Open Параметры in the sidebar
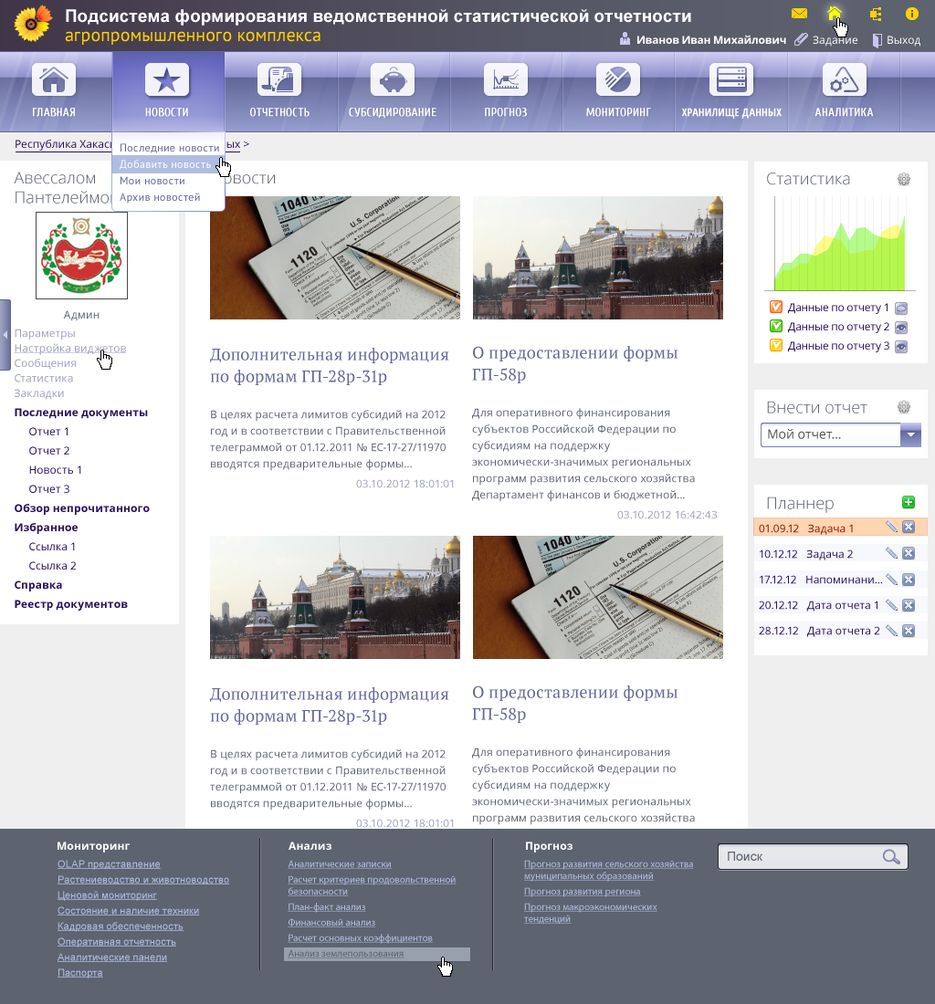The image size is (935, 1004). [x=45, y=333]
